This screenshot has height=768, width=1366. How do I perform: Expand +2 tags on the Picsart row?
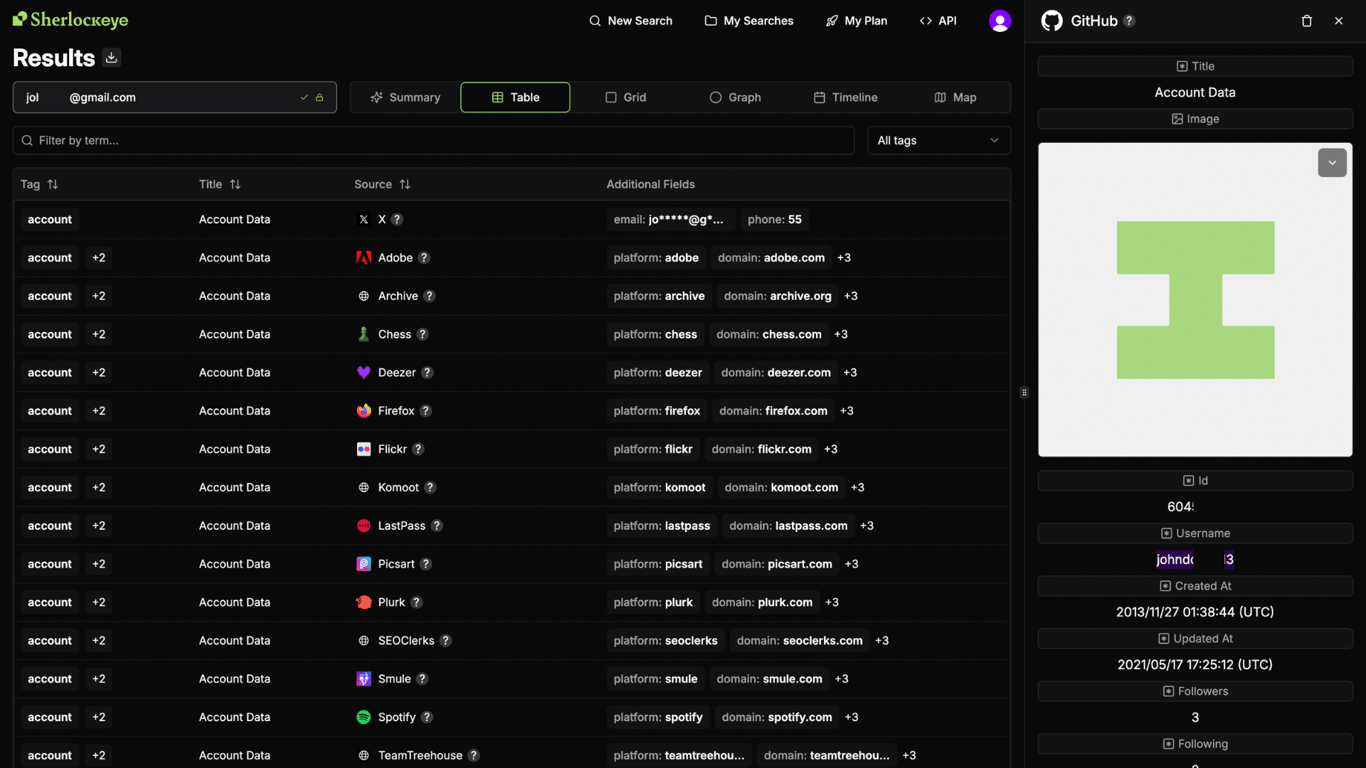pyautogui.click(x=99, y=564)
